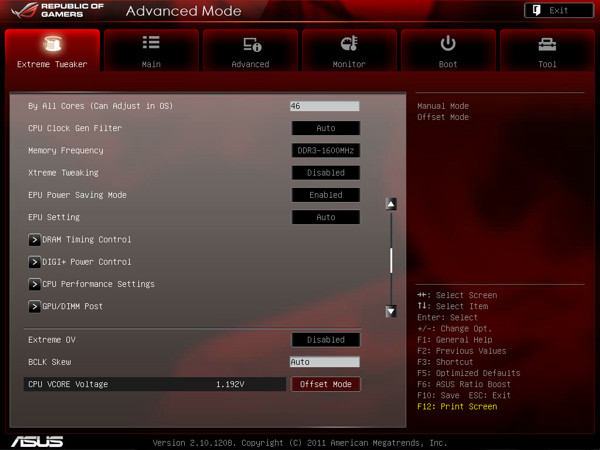The width and height of the screenshot is (600, 450).
Task: Click the F10: Save ESC: Exit hint
Action: pos(464,395)
